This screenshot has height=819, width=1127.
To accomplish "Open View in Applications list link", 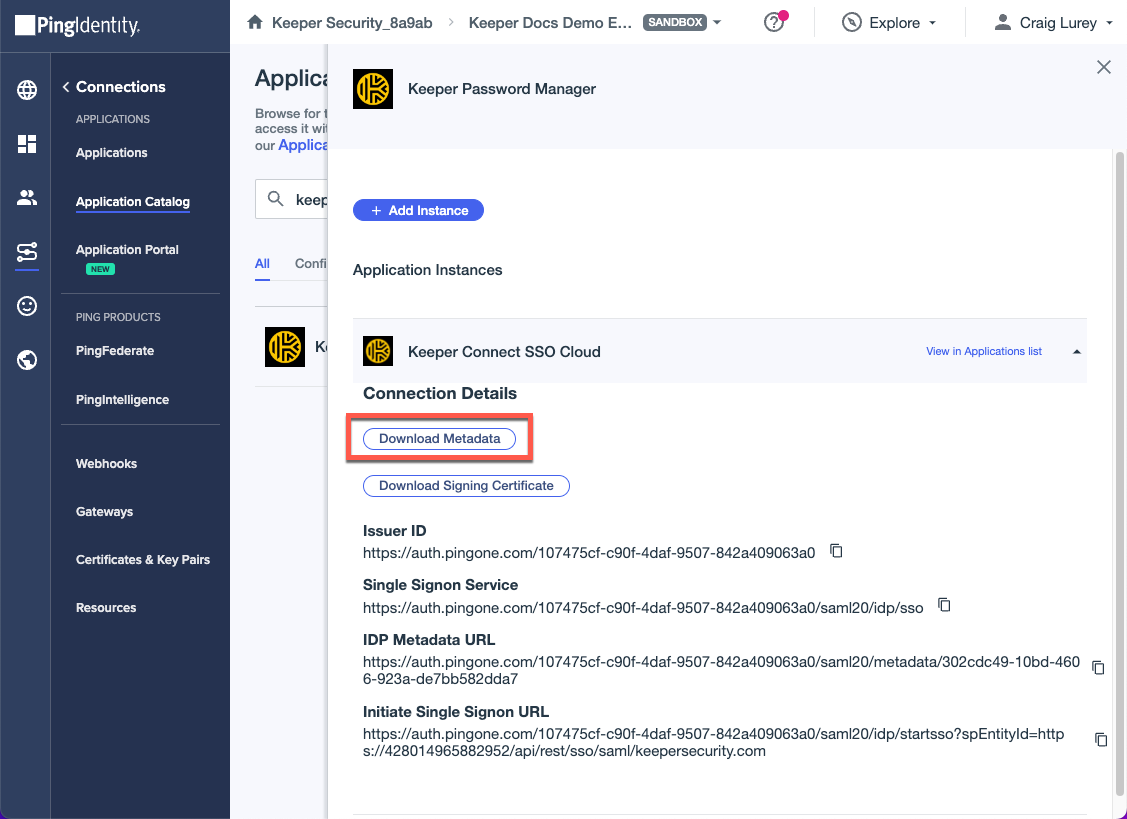I will [x=983, y=352].
